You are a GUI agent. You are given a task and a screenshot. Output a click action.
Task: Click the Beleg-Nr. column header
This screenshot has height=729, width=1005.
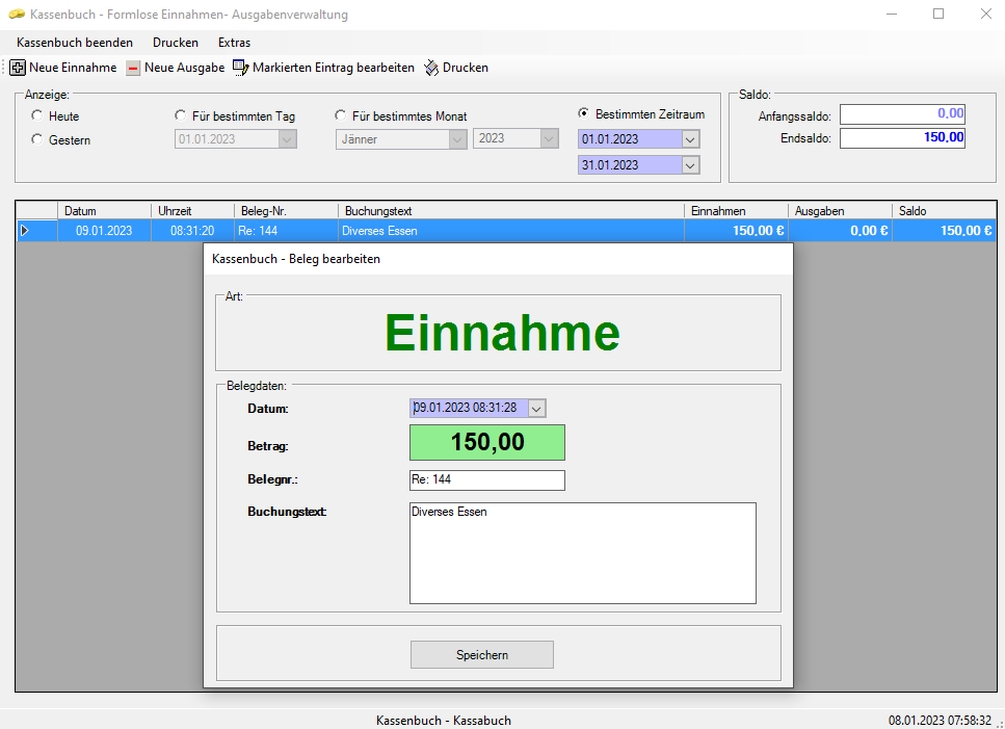(x=287, y=211)
